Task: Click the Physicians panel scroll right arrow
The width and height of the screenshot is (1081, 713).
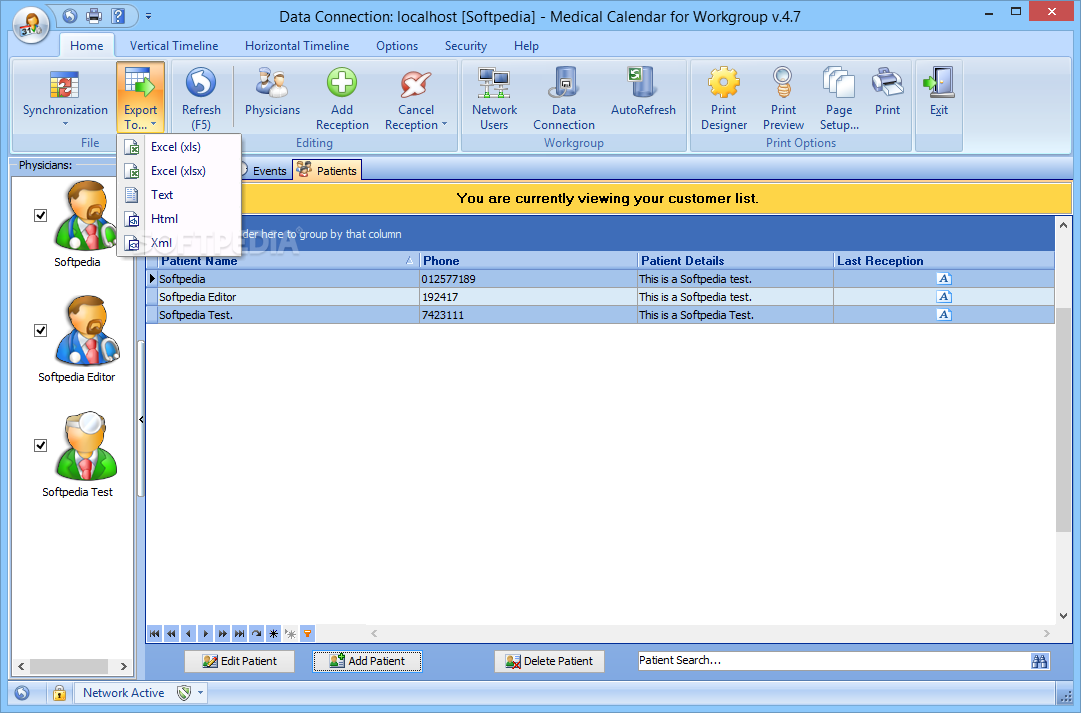Action: (x=123, y=666)
